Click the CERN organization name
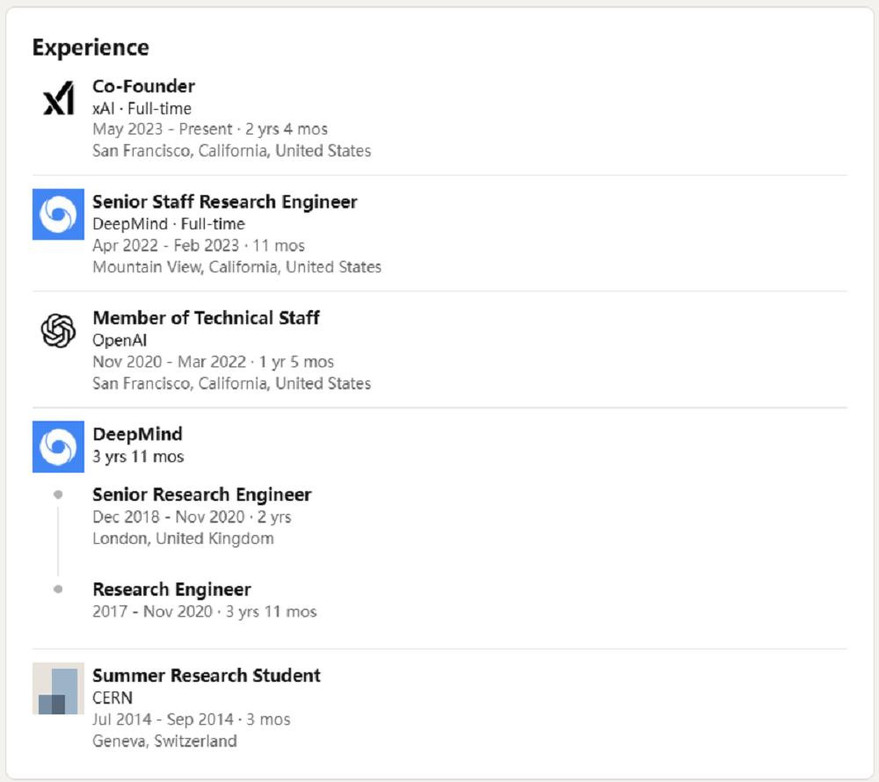879x782 pixels. point(112,698)
